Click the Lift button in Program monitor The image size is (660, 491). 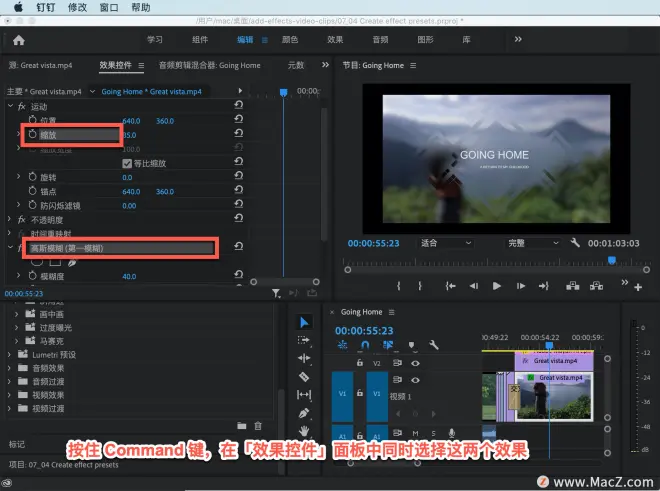point(572,286)
